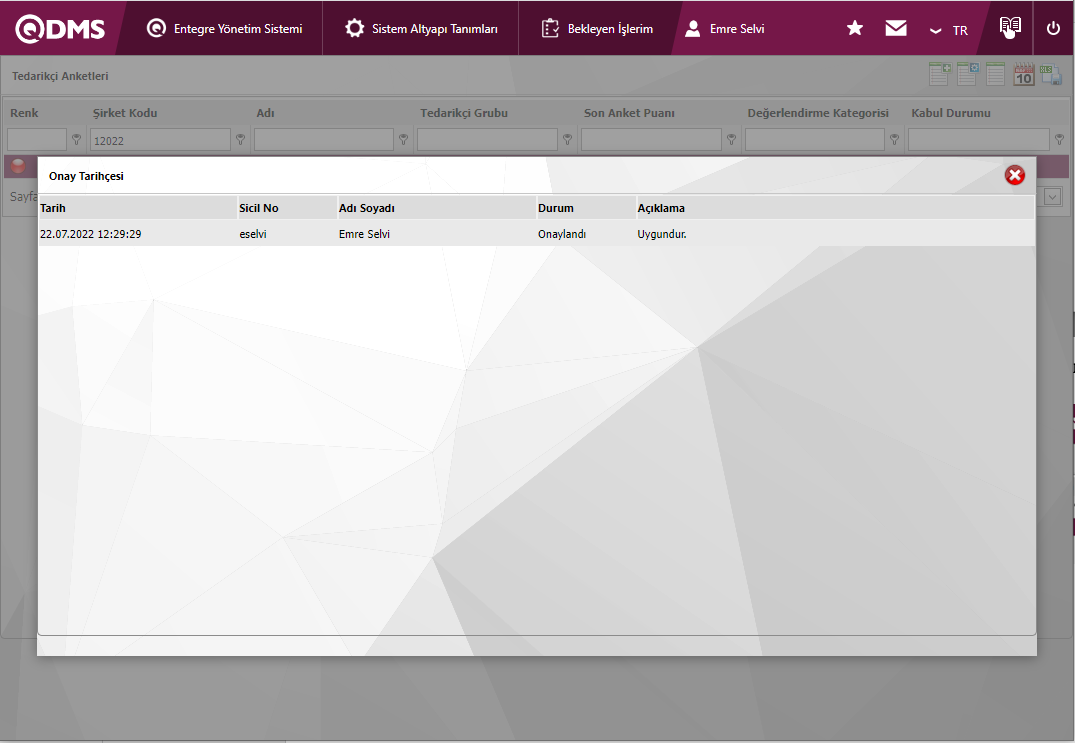Close the Onay Tarihçesi dialog
This screenshot has width=1075, height=743.
pos(1015,176)
